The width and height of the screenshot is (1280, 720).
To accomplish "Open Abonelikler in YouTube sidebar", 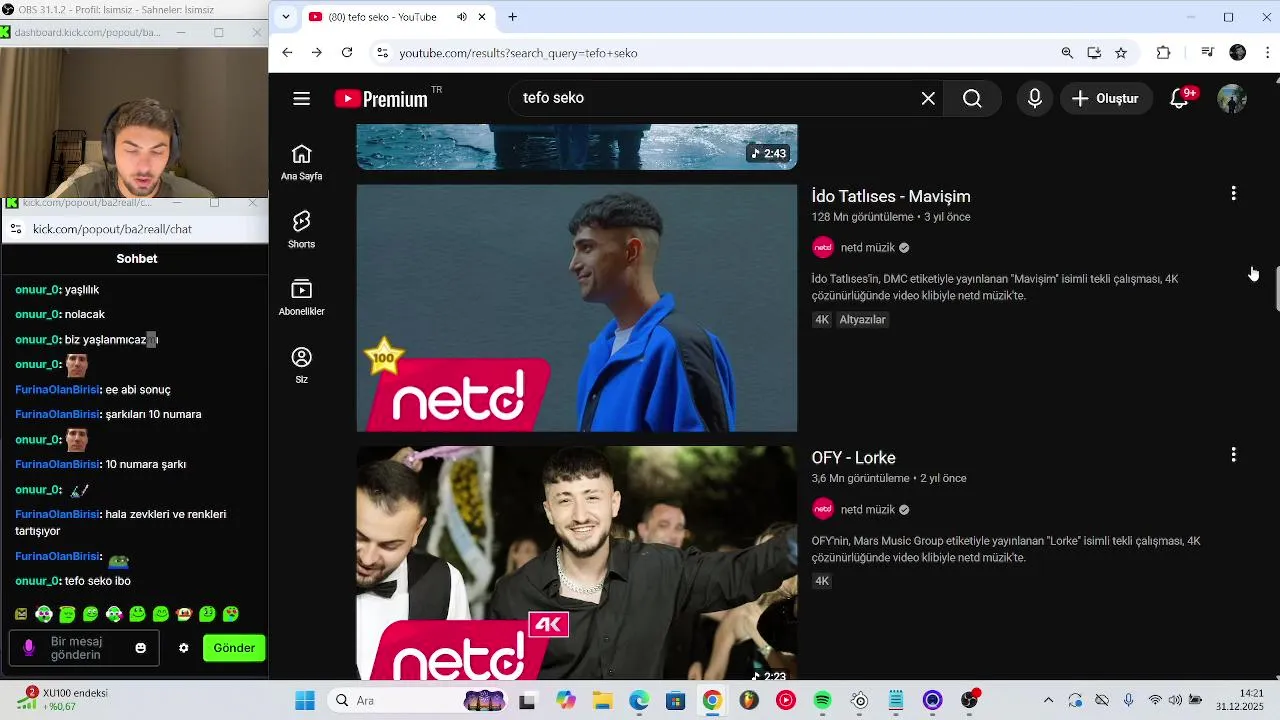I will (x=301, y=298).
